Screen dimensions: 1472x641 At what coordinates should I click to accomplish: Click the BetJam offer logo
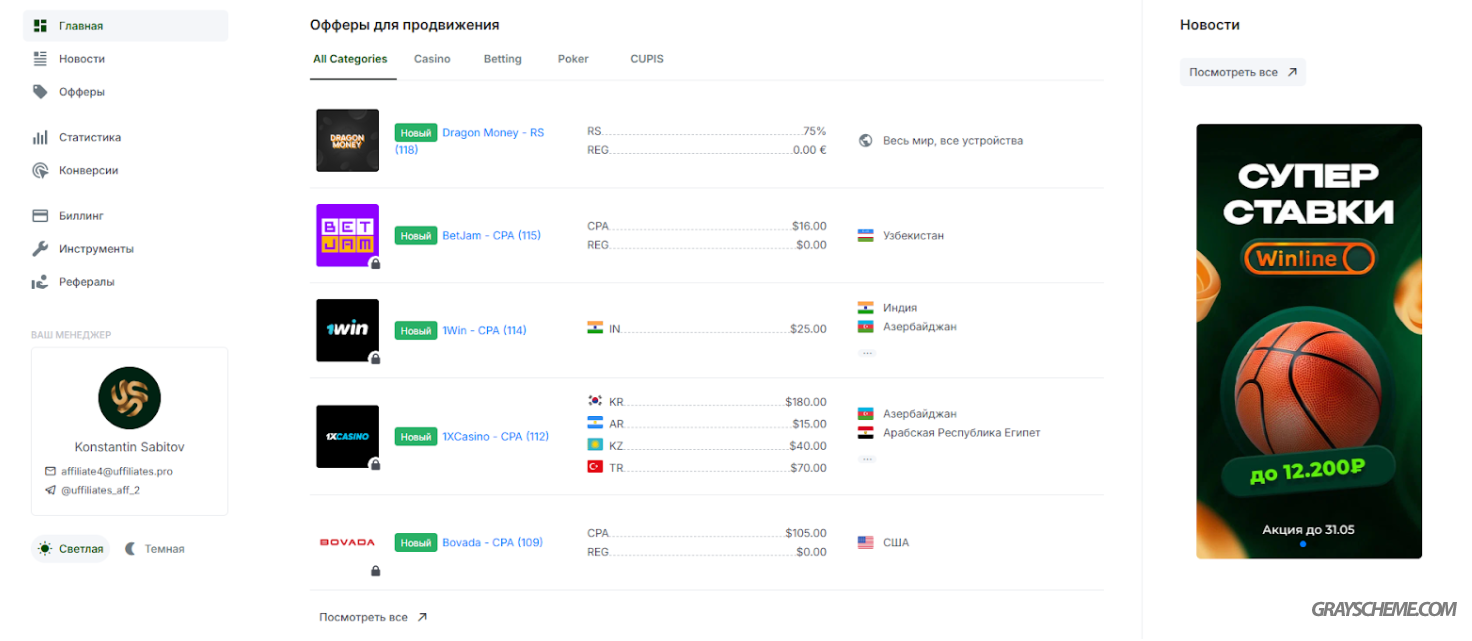[347, 235]
